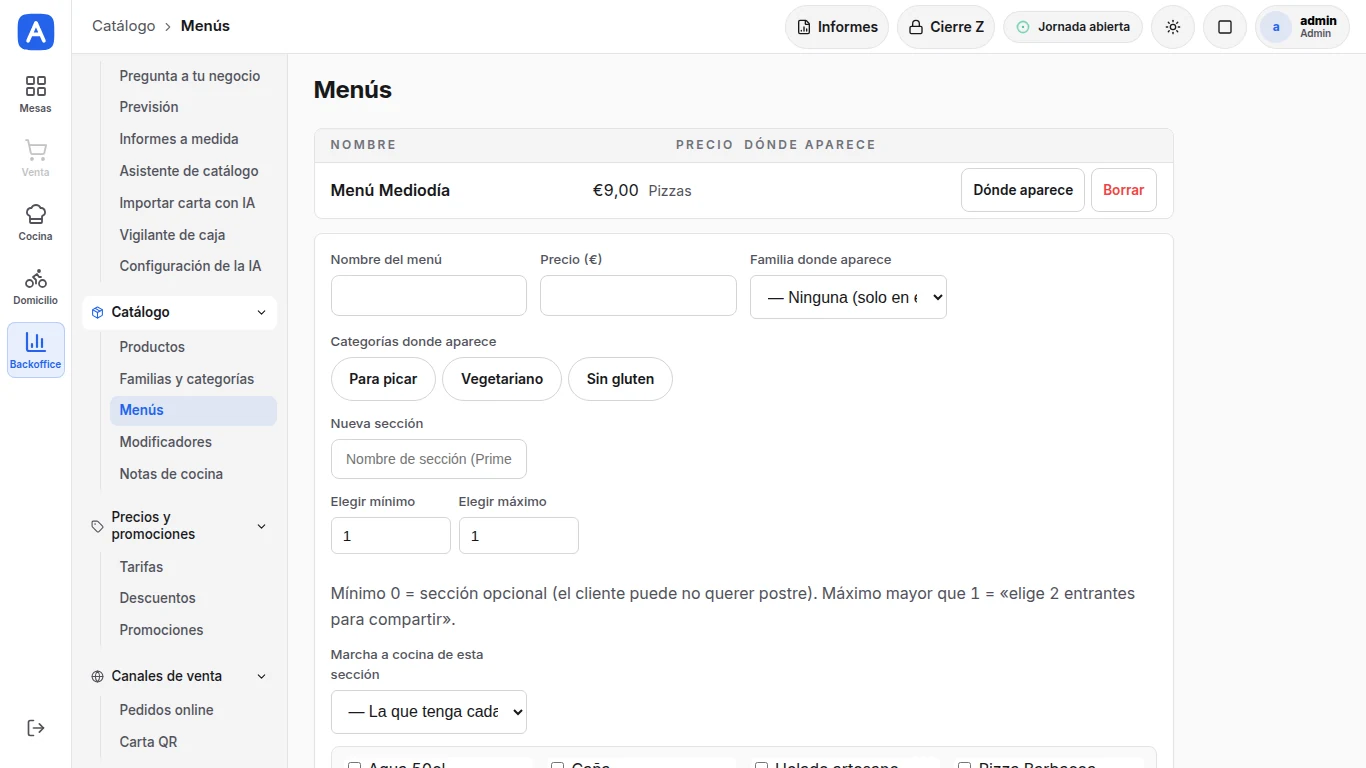Screen dimensions: 1366x768
Task: Toggle the Vegetariano category chip
Action: tap(502, 379)
